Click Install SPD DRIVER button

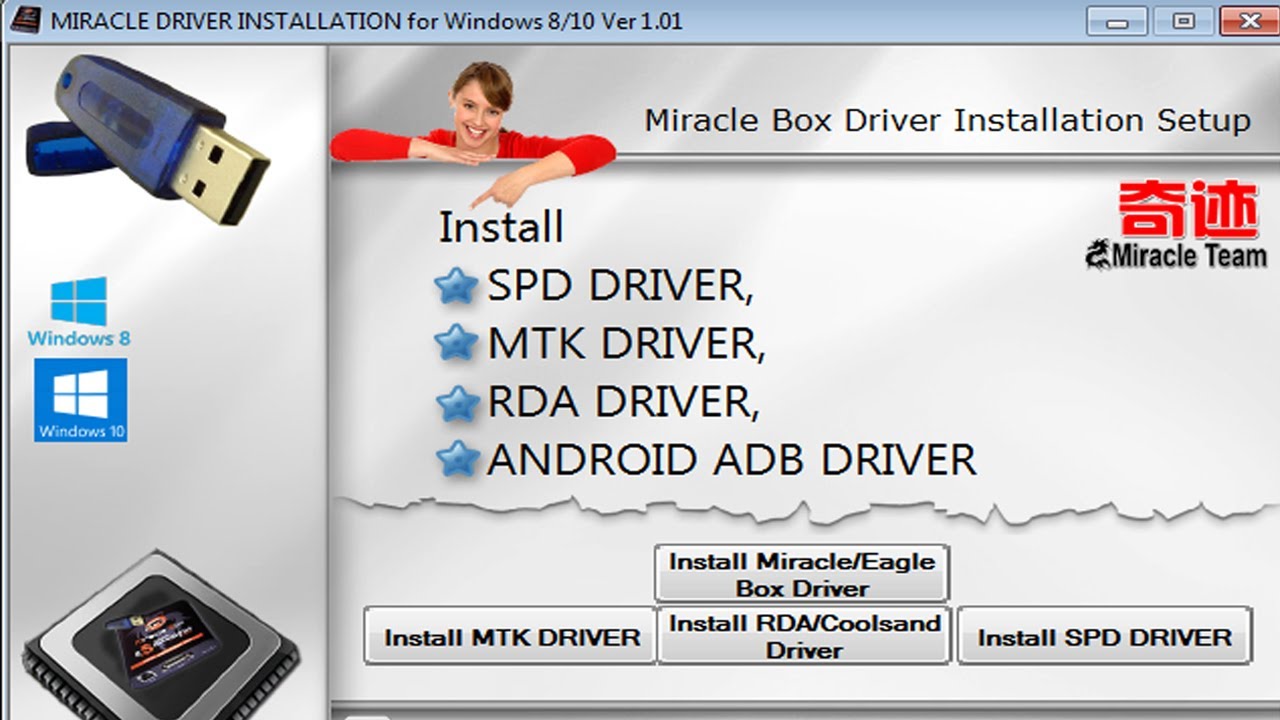point(1104,636)
